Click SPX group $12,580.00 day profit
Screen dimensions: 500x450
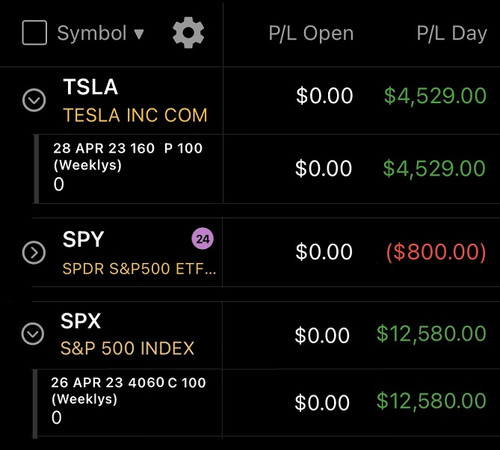pyautogui.click(x=431, y=334)
